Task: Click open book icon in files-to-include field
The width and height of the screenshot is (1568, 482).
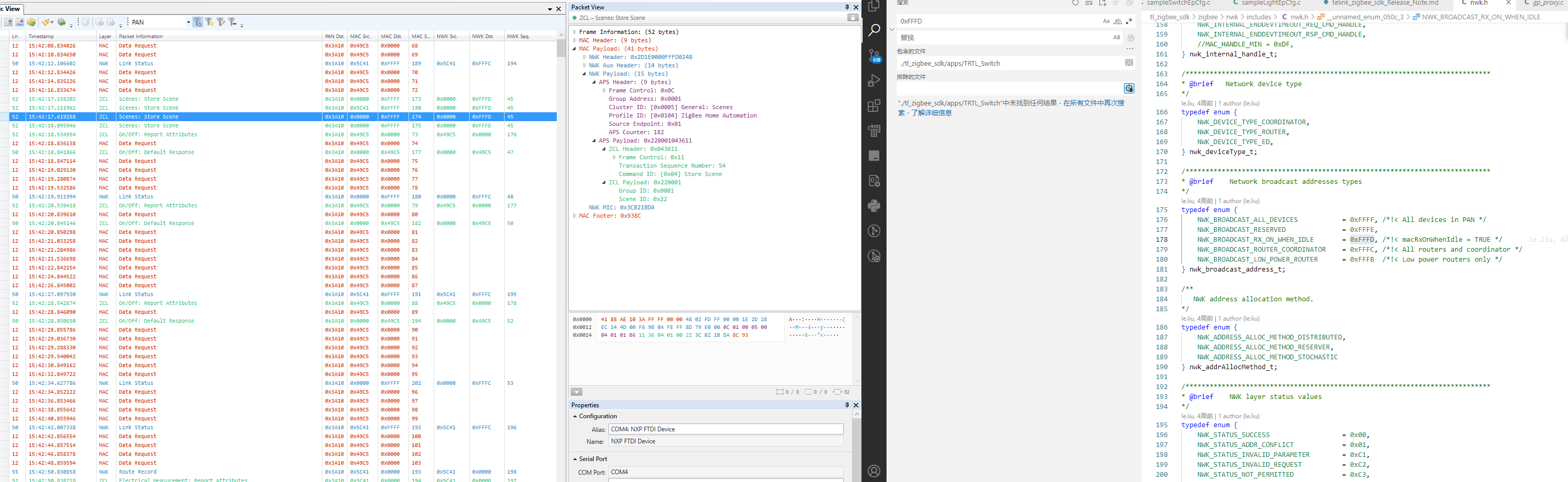Action: [x=1129, y=63]
